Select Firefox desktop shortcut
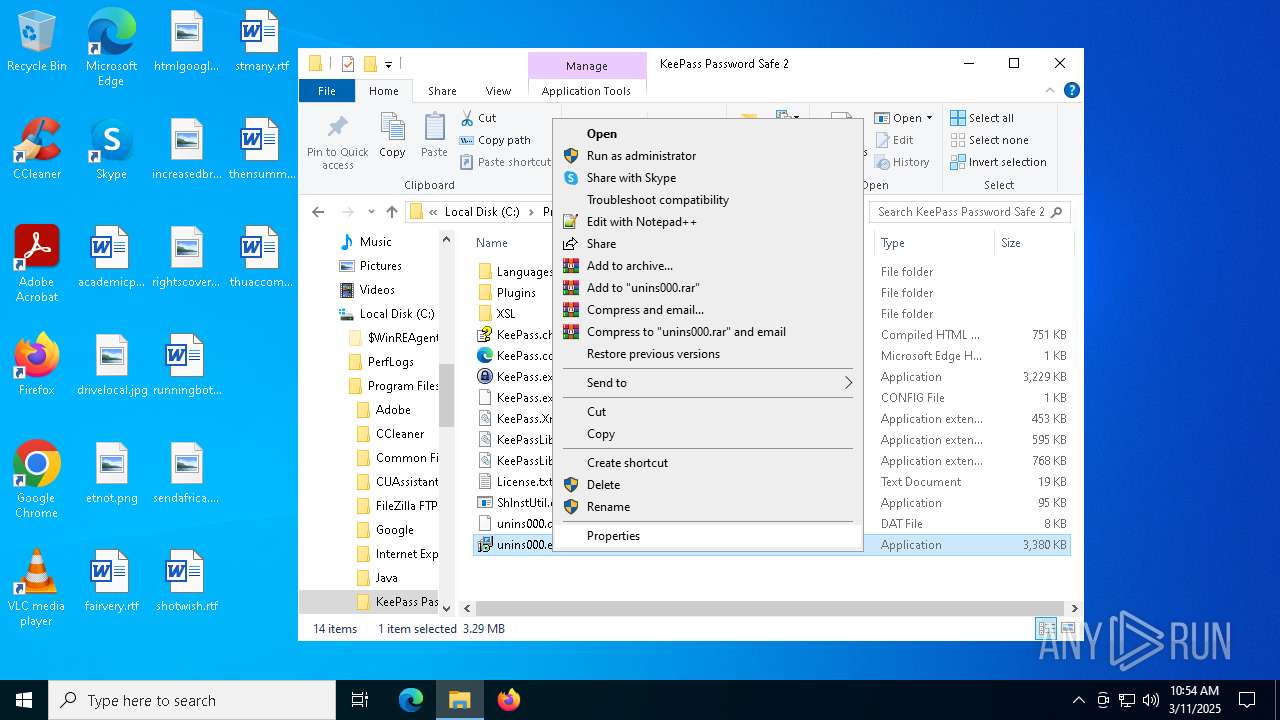1280x720 pixels. (x=37, y=365)
